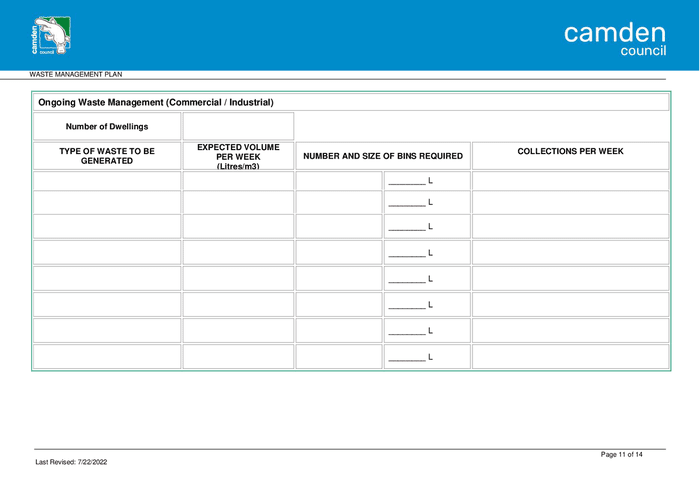Click the Ongoing Waste Management section title
This screenshot has height=495, width=700.
pyautogui.click(x=154, y=102)
